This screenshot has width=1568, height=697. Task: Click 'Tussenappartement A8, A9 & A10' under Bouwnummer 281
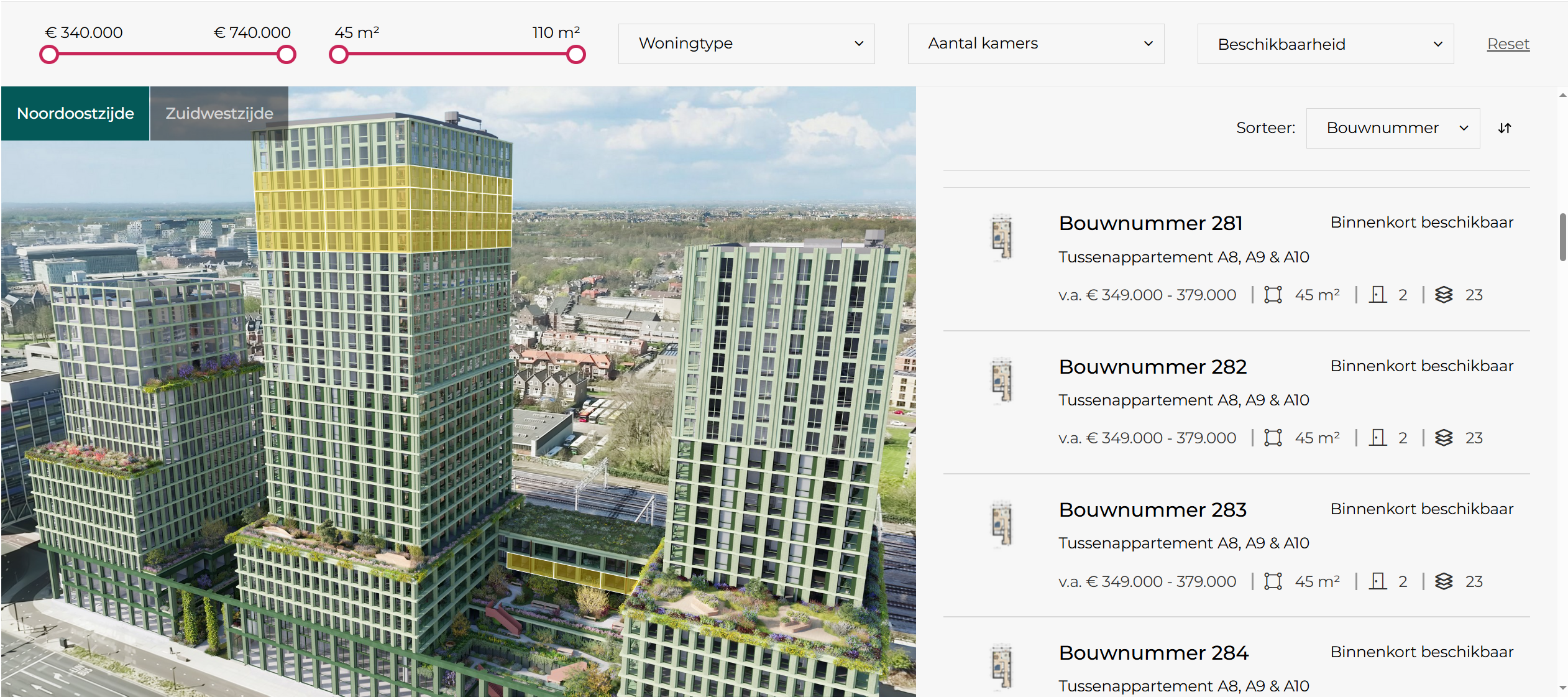tap(1184, 257)
